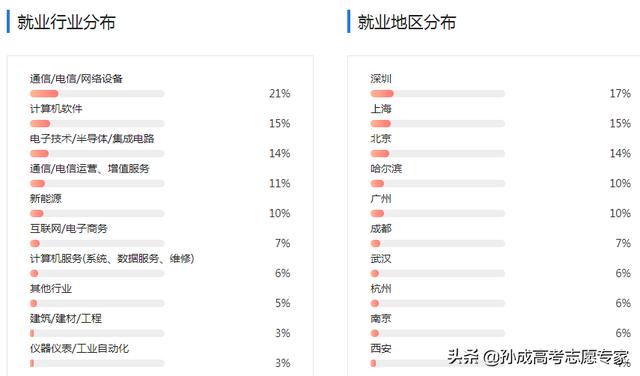
Task: Select the 互联网/电子商务 industry label
Action: tap(69, 229)
